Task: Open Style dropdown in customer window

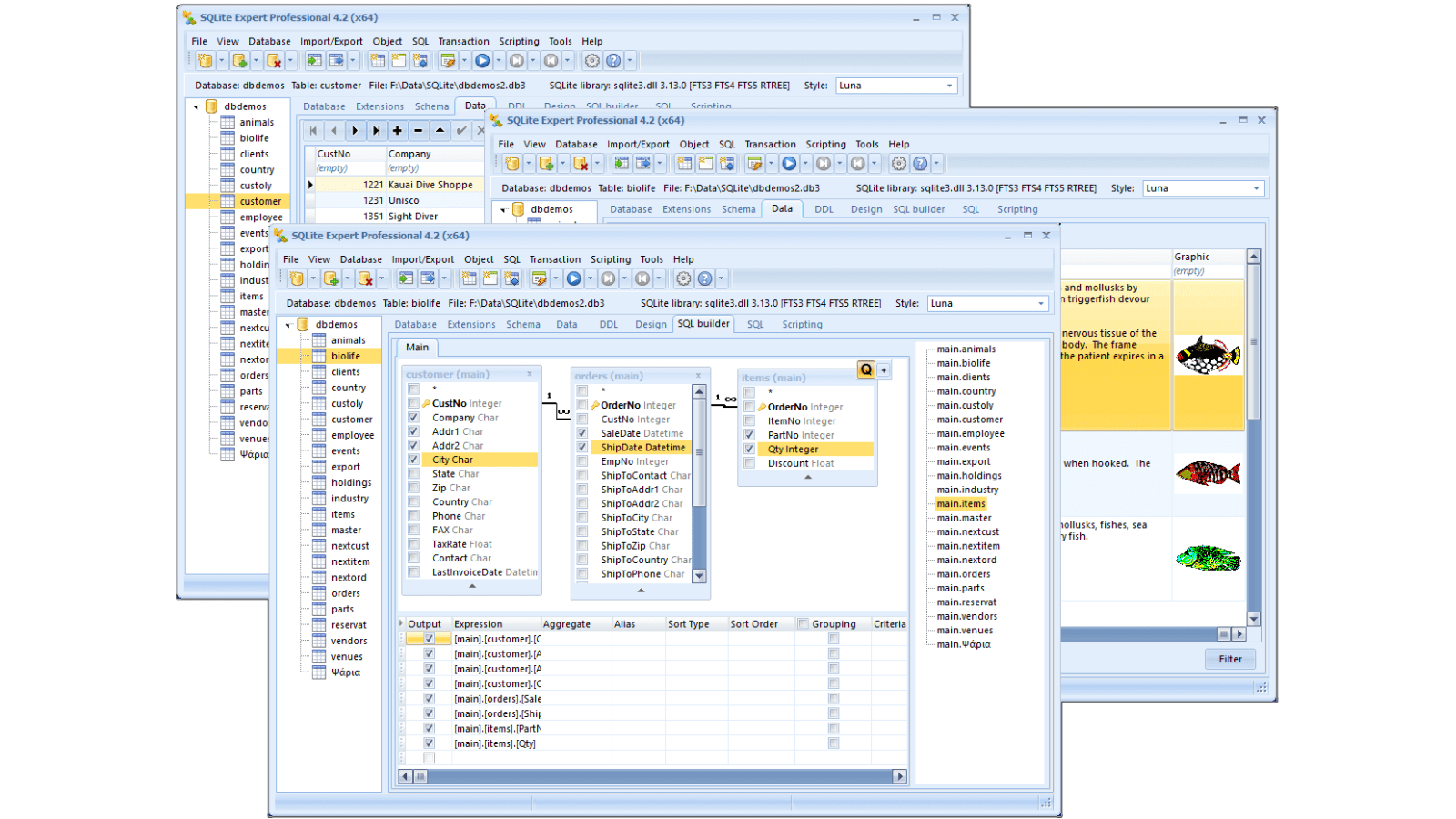Action: (x=949, y=86)
